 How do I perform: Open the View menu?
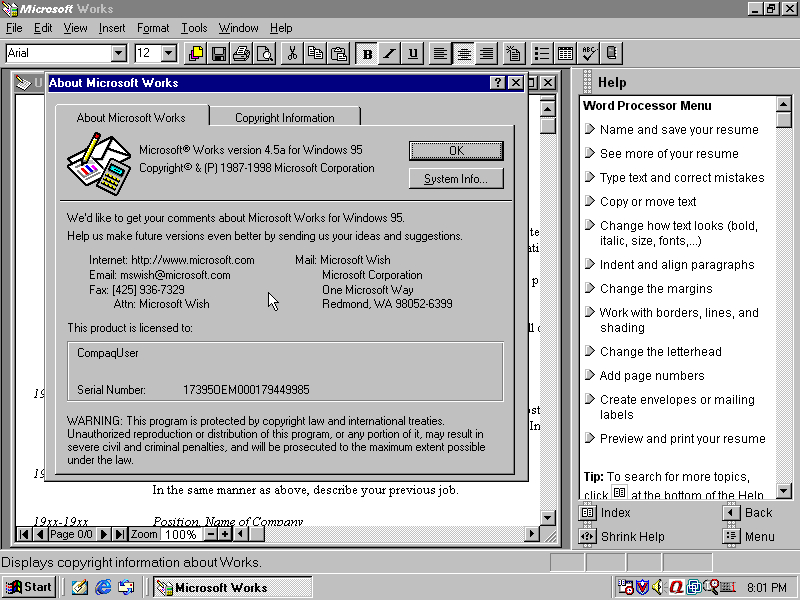75,28
